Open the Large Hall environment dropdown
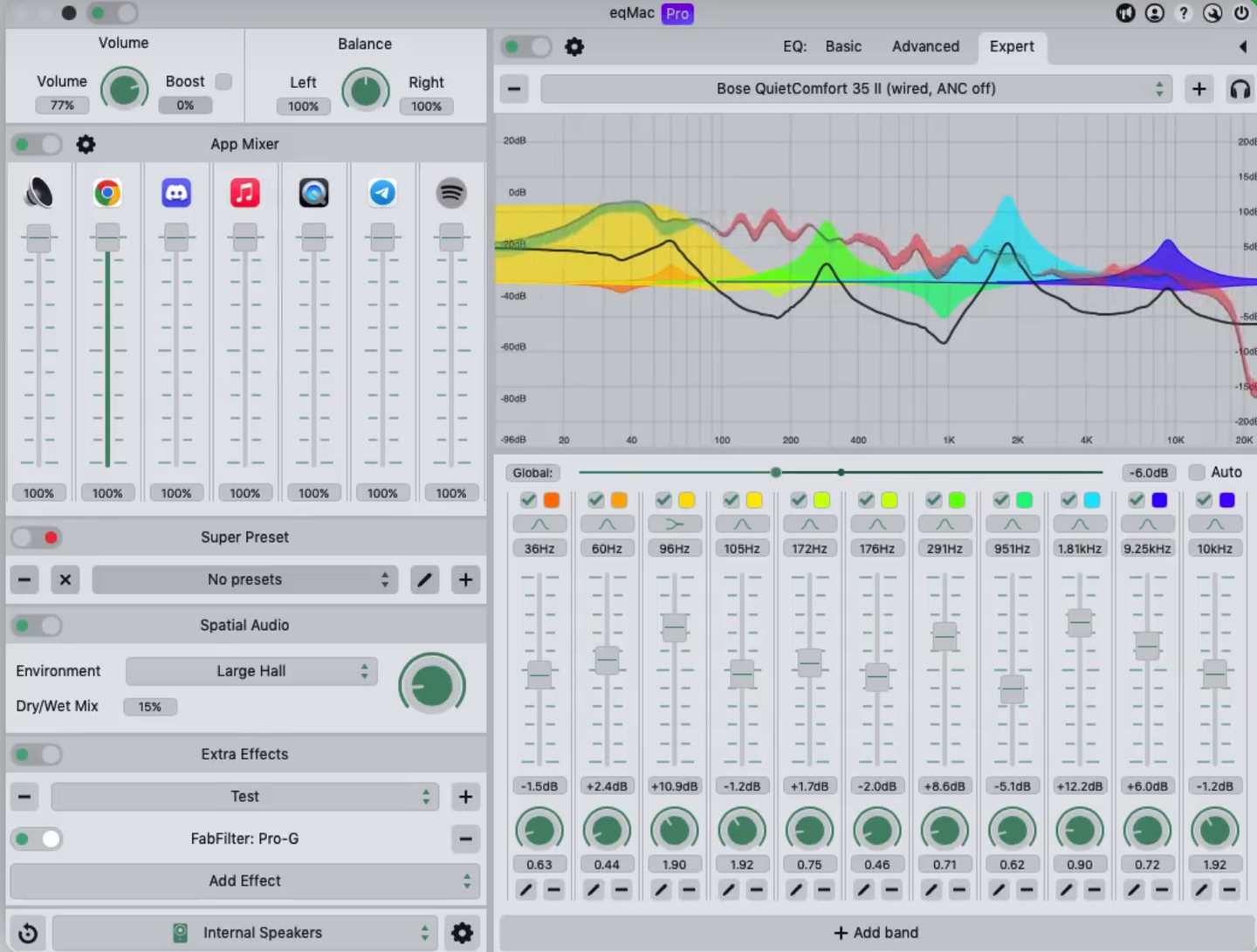1257x952 pixels. point(251,671)
